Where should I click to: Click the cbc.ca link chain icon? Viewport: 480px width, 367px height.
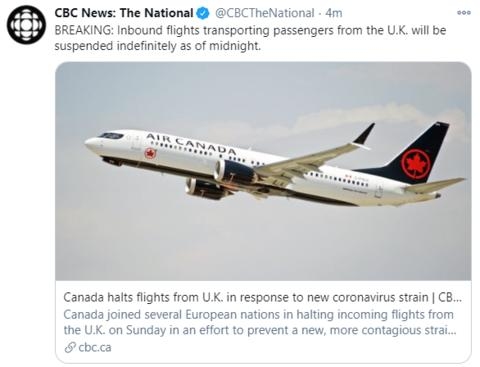click(x=70, y=348)
